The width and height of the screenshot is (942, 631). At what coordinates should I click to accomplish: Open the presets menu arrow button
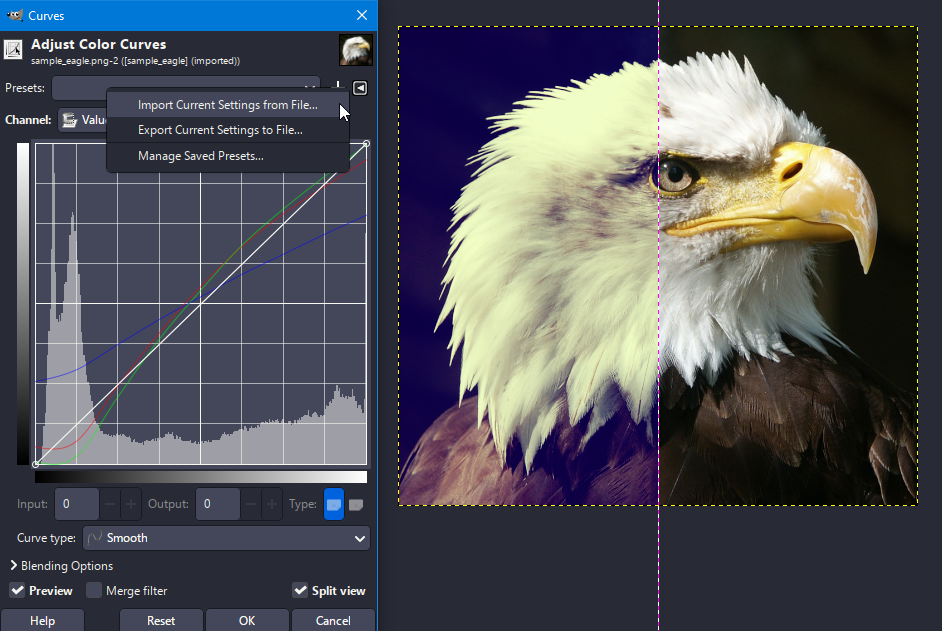click(x=360, y=88)
